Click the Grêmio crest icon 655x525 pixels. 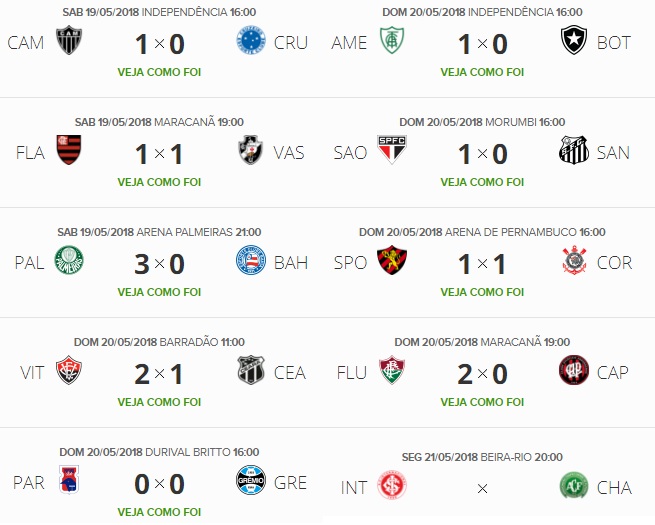coord(251,480)
